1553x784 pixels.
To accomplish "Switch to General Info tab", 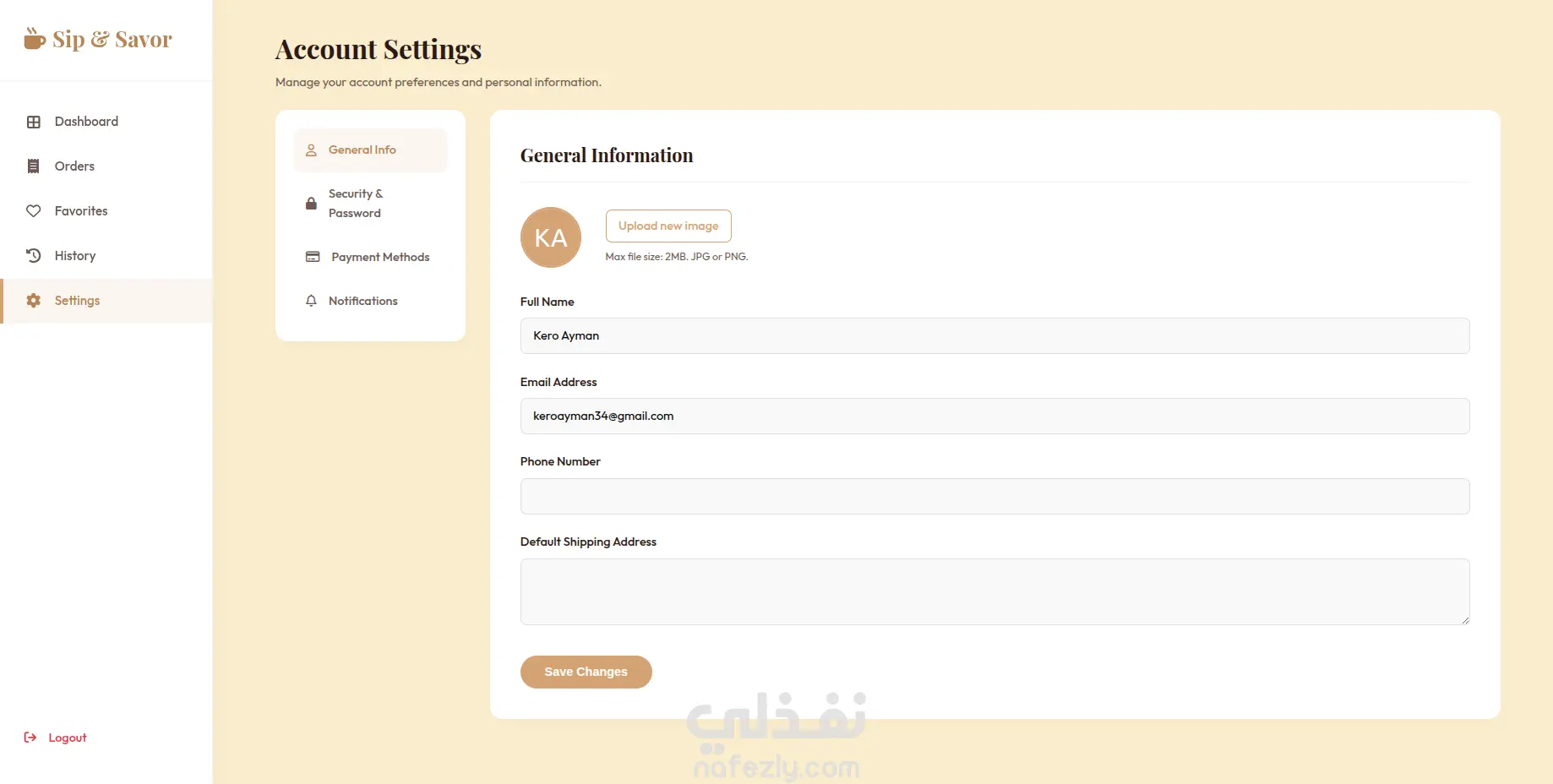I will [x=370, y=150].
